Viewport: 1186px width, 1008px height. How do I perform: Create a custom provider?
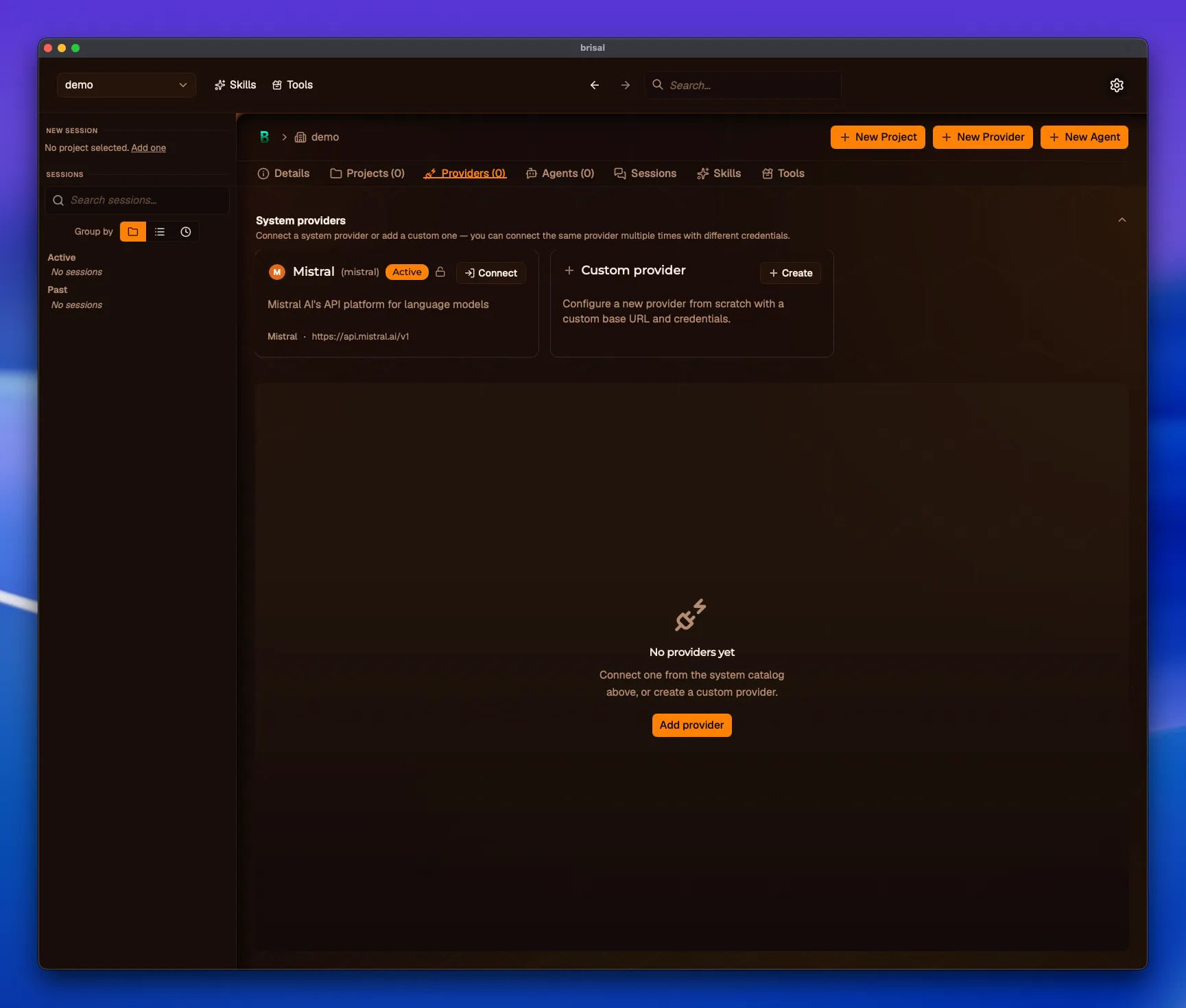point(790,273)
